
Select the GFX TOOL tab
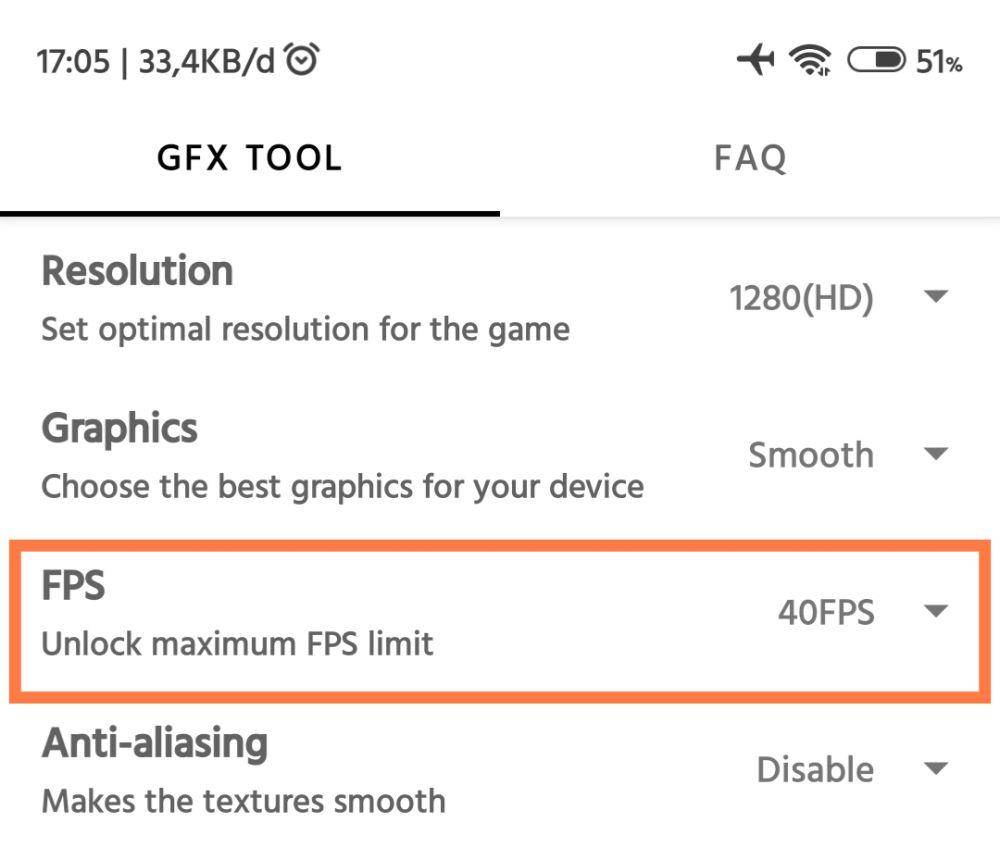tap(250, 158)
